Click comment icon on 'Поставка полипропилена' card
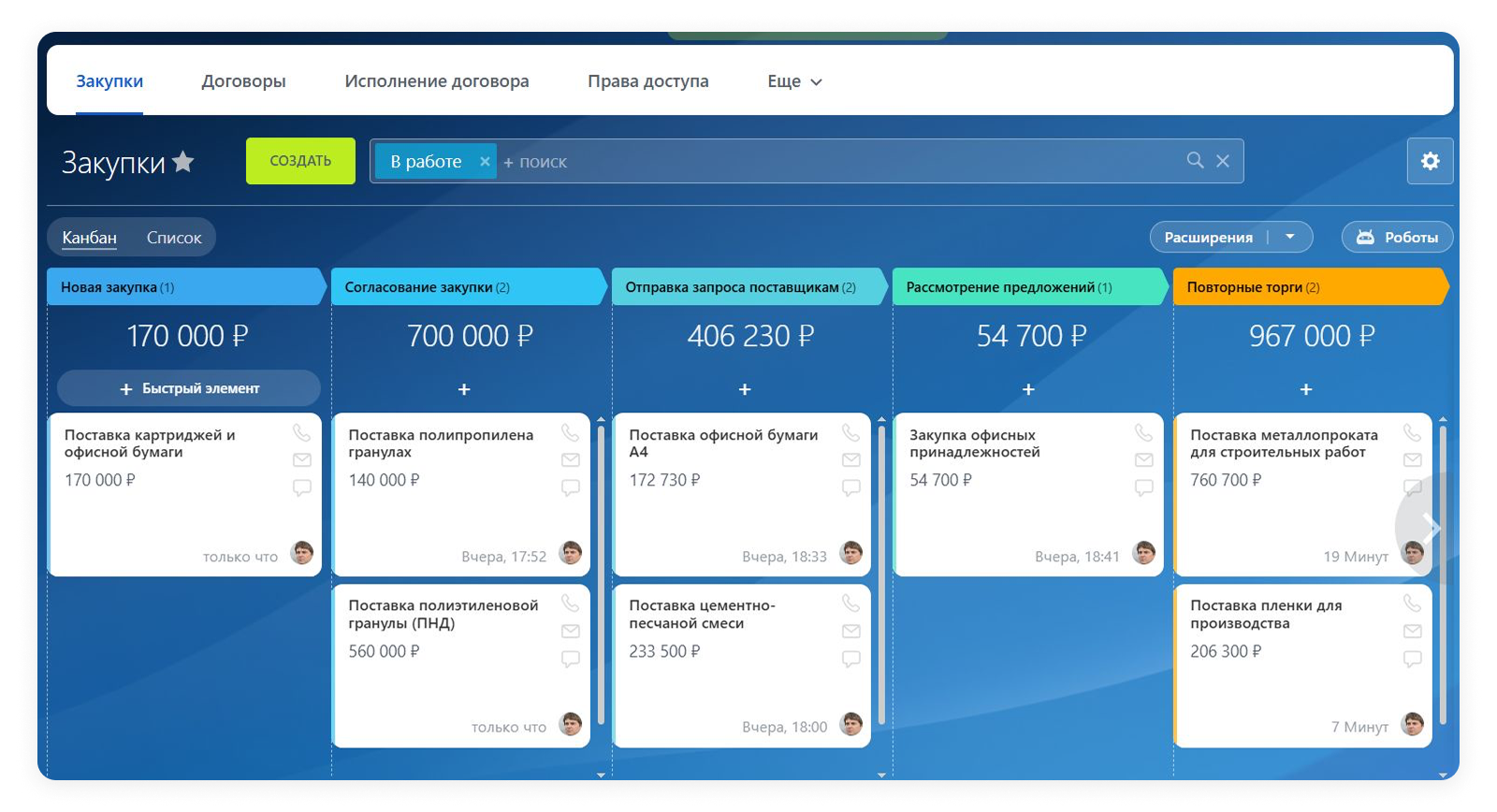The image size is (1497, 812). click(x=570, y=487)
